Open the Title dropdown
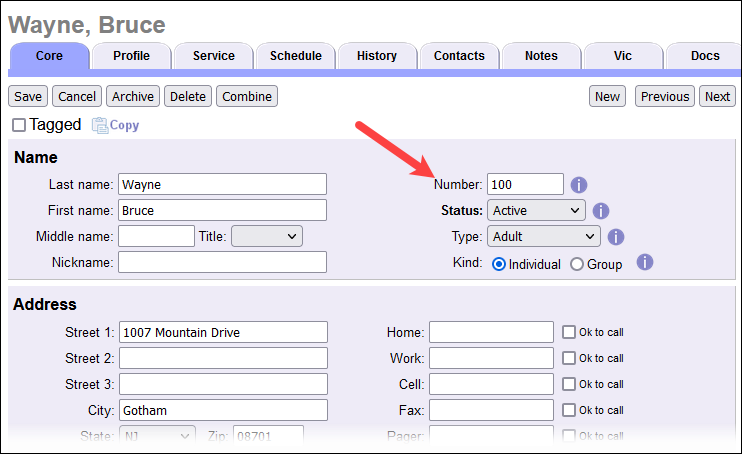Screen dimensions: 742x454 point(266,236)
